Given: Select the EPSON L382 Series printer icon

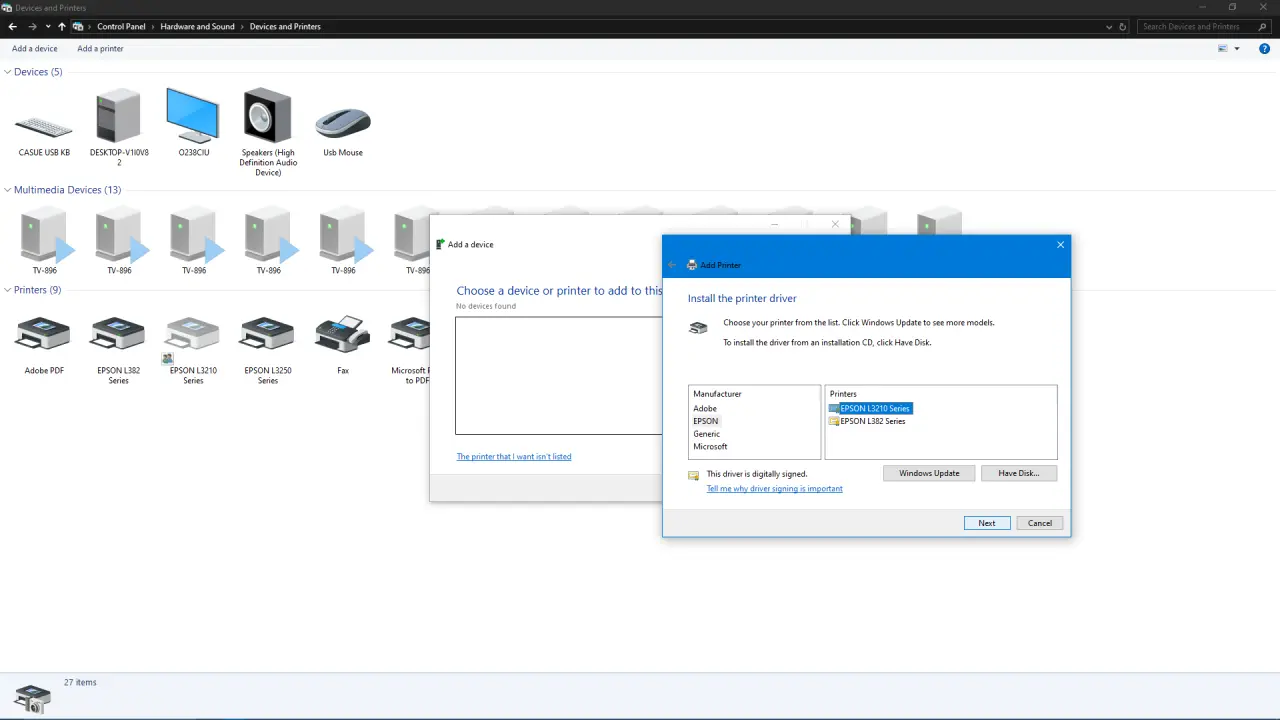Looking at the screenshot, I should tap(119, 348).
